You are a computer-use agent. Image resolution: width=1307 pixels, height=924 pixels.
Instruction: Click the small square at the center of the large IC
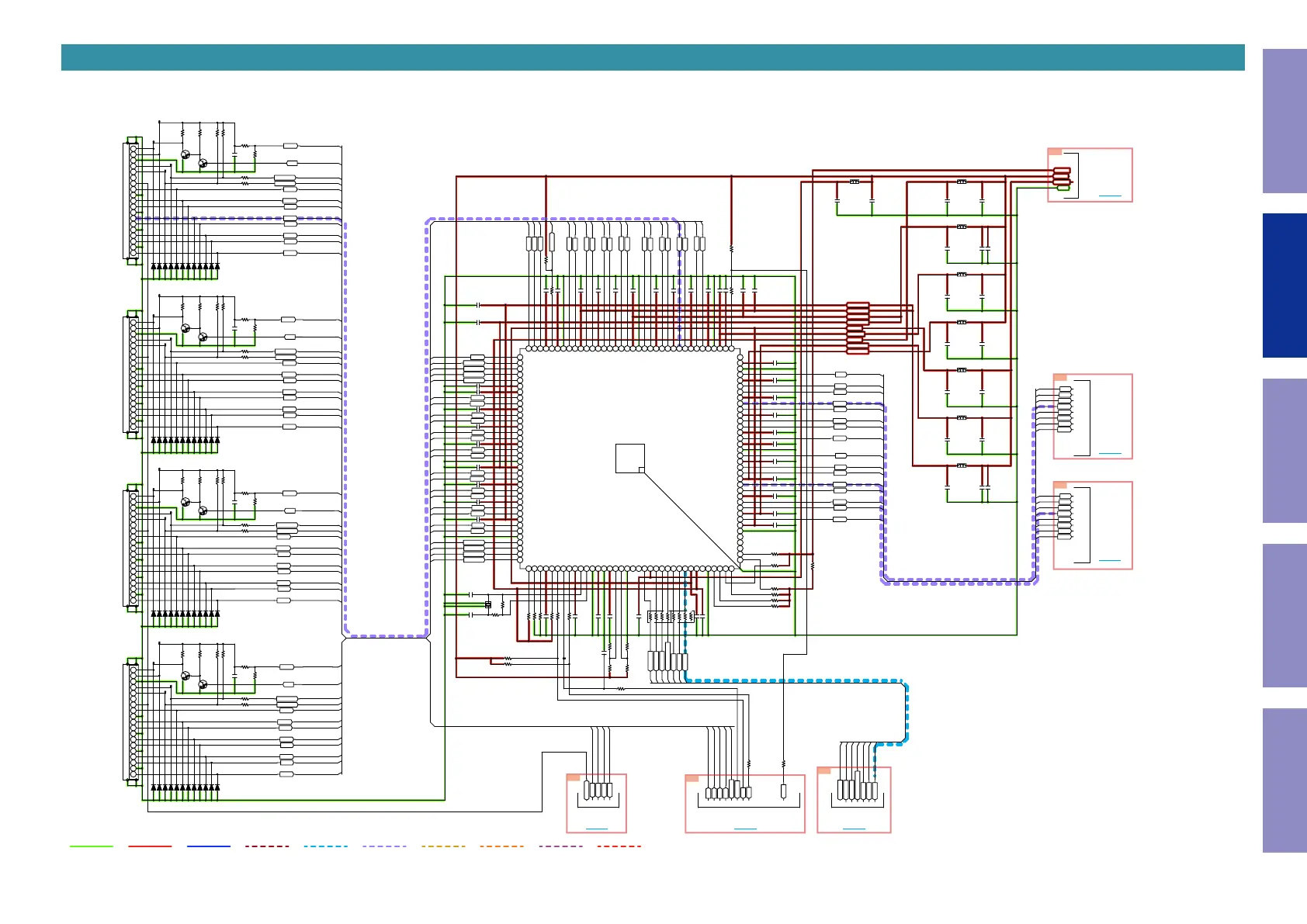coord(630,459)
